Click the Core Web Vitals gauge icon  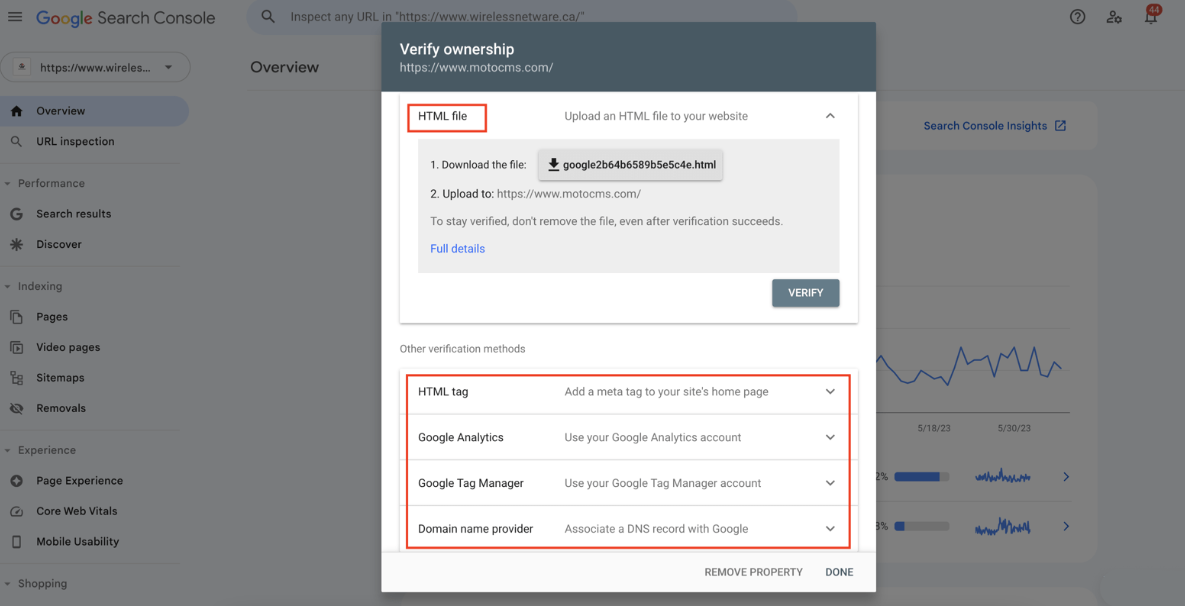click(16, 511)
